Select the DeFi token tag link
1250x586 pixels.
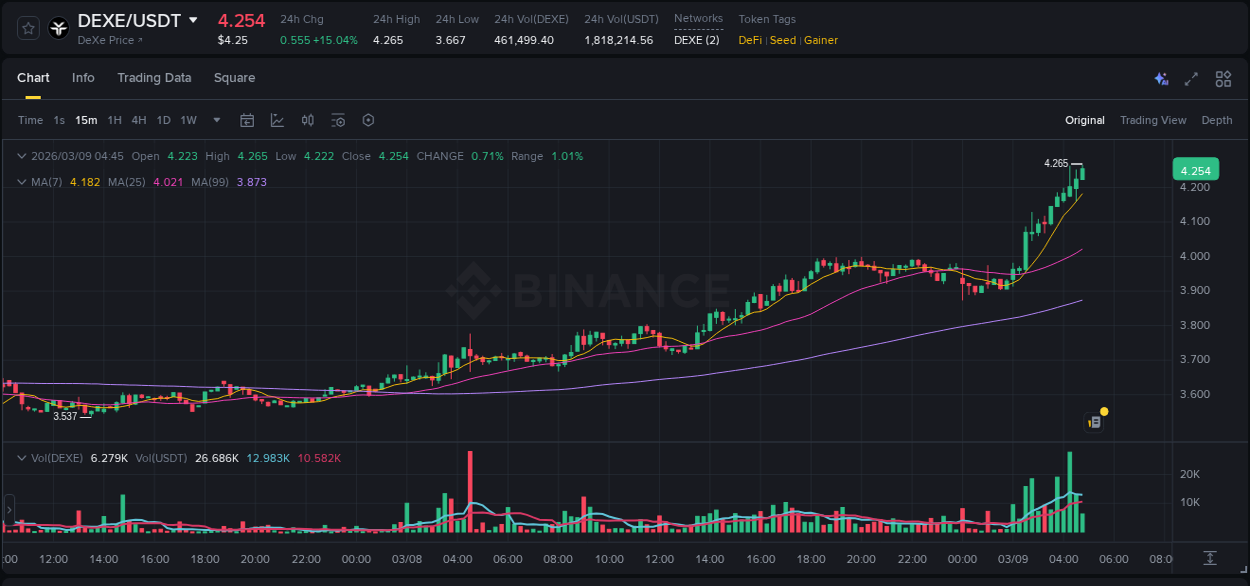749,40
